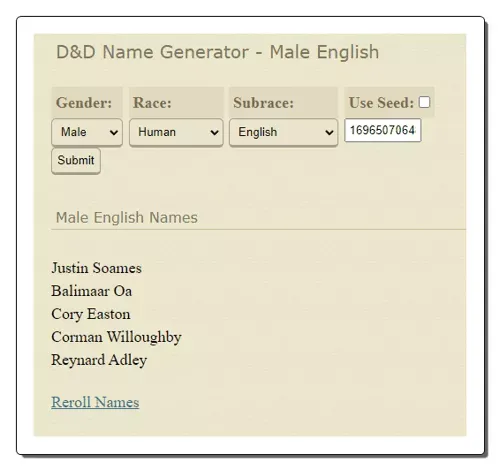This screenshot has width=500, height=470.
Task: Submit the name generator form
Action: 76,160
